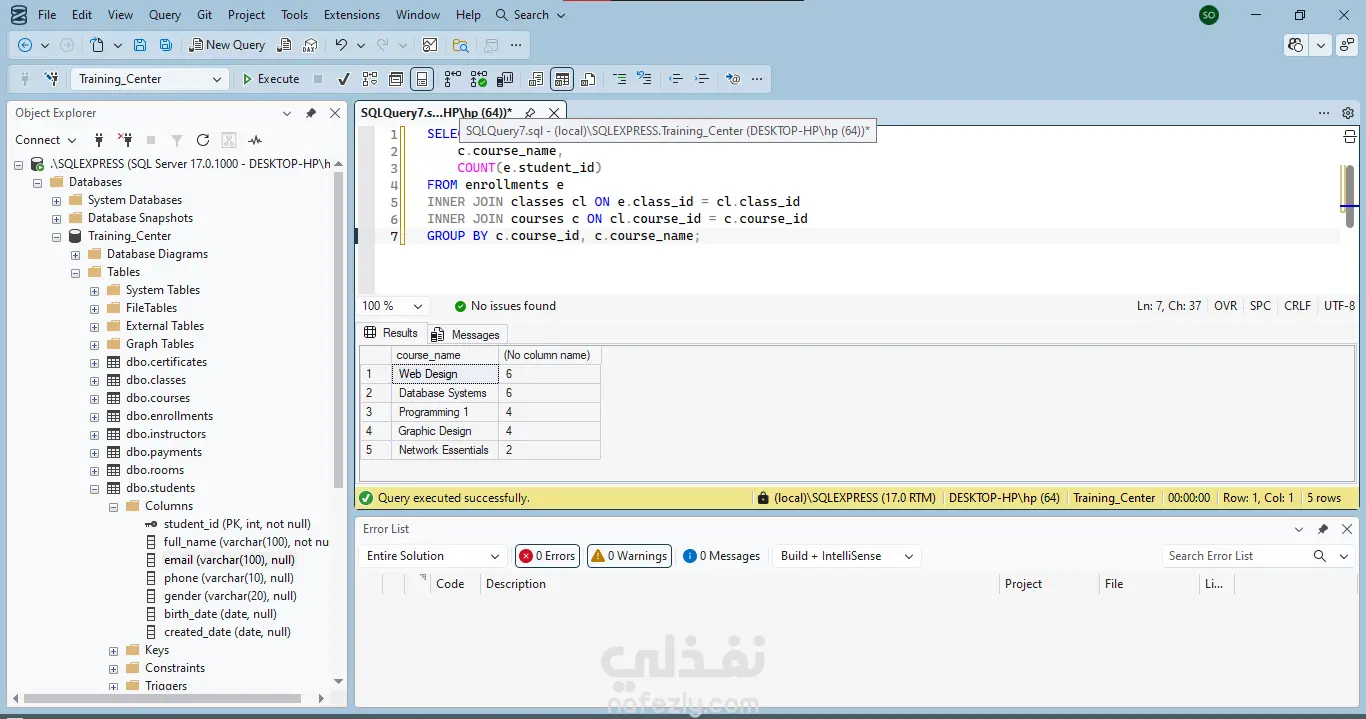The height and width of the screenshot is (719, 1366).
Task: Select the Web Design cell in results
Action: (x=445, y=374)
